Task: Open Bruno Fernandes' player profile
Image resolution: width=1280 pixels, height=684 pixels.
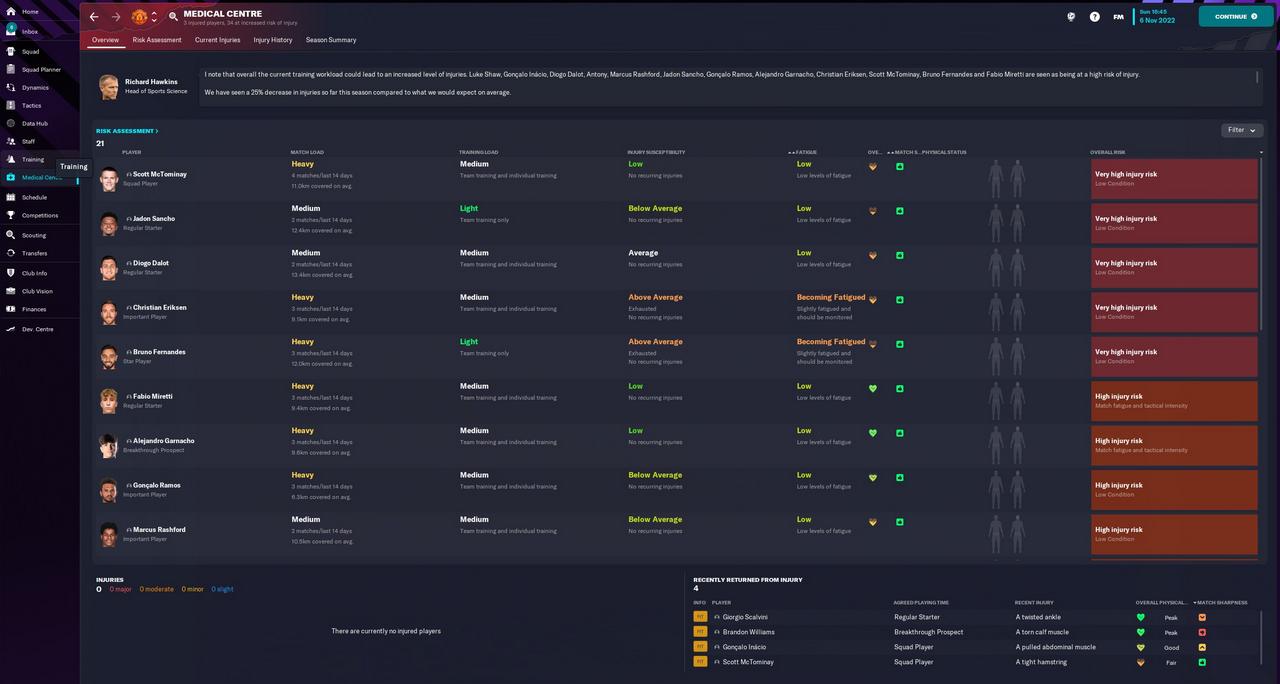Action: pyautogui.click(x=159, y=352)
